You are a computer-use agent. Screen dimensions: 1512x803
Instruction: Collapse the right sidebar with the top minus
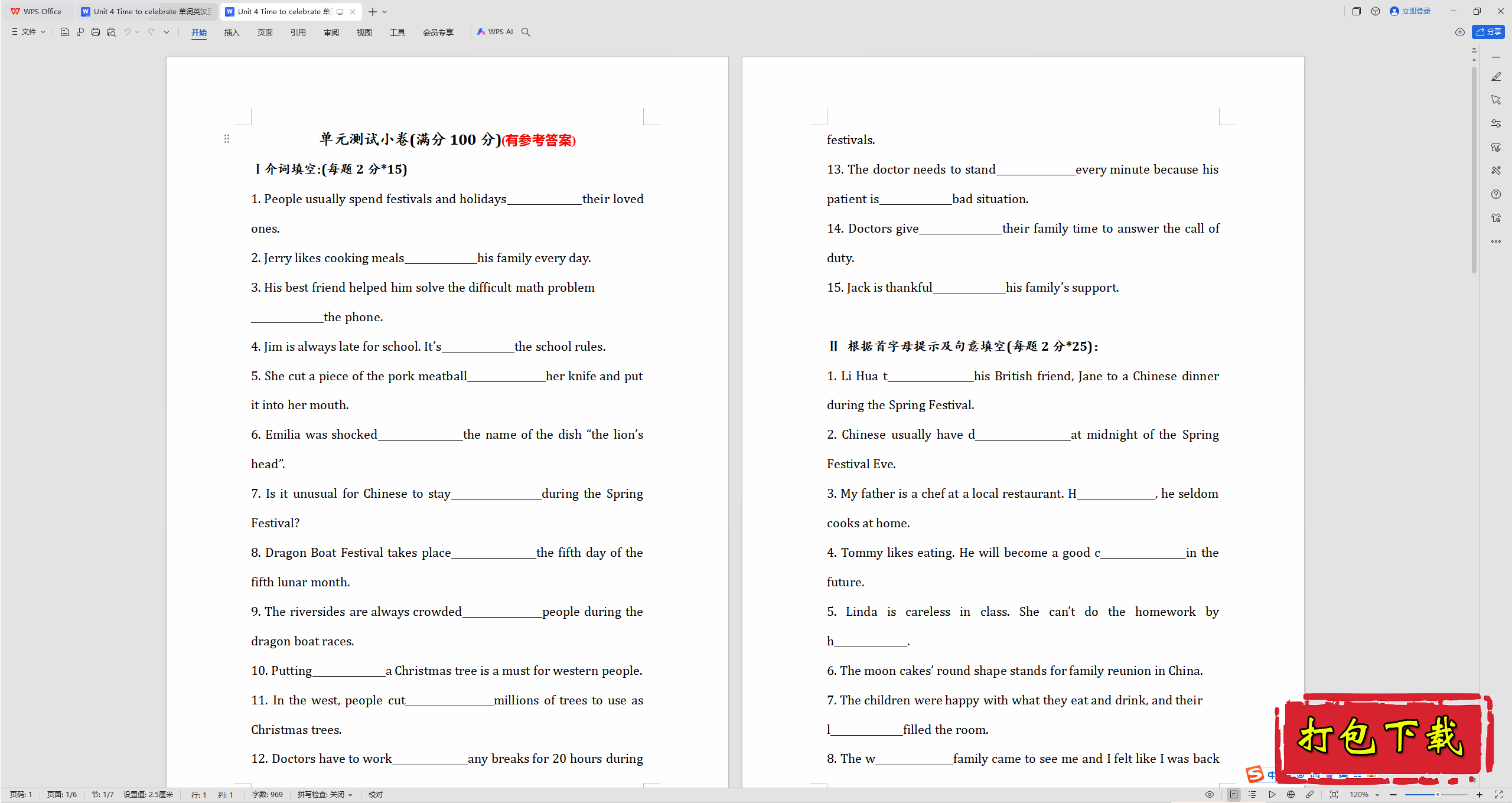(1496, 57)
